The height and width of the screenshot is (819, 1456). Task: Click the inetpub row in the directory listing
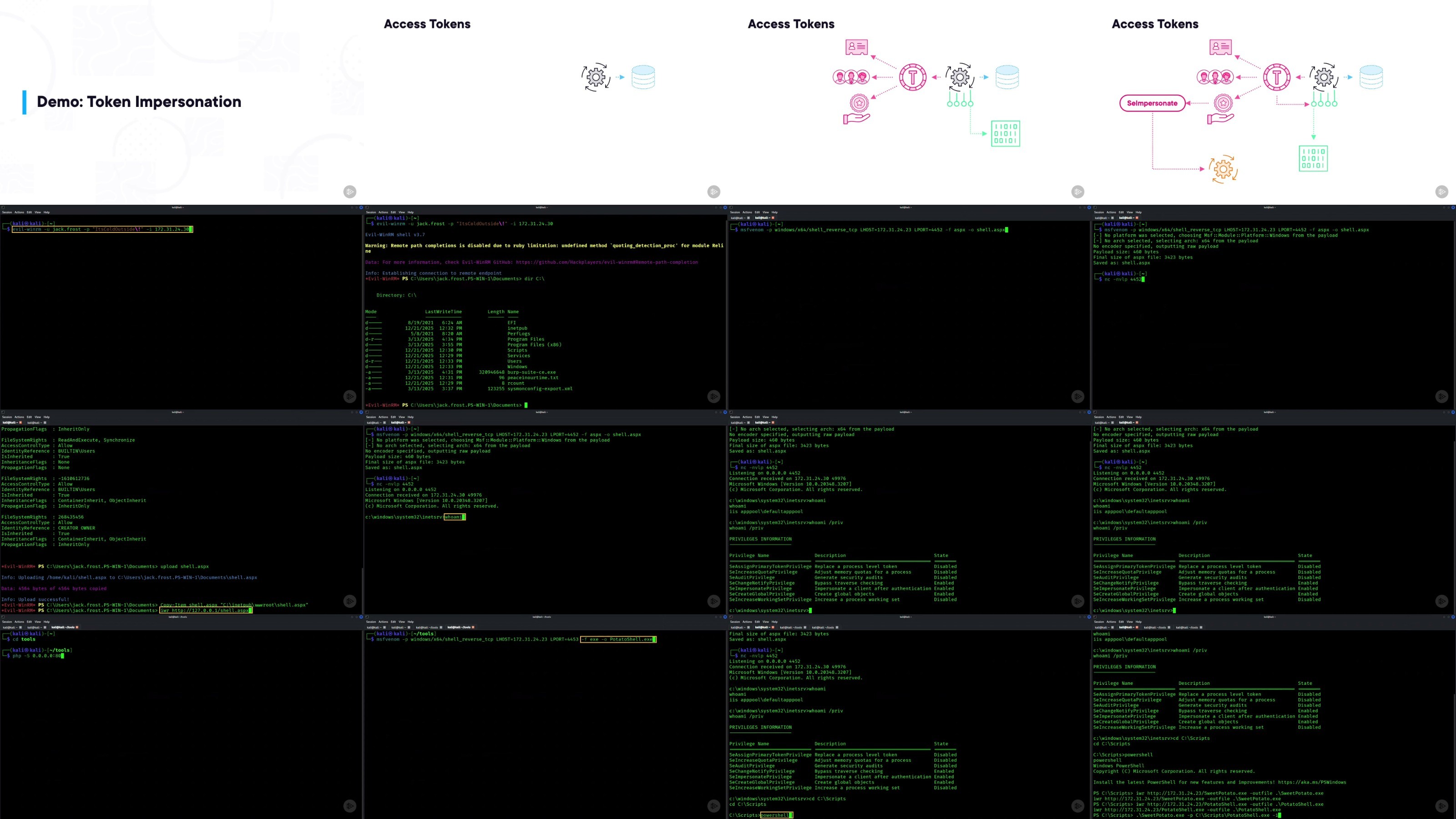[446, 328]
